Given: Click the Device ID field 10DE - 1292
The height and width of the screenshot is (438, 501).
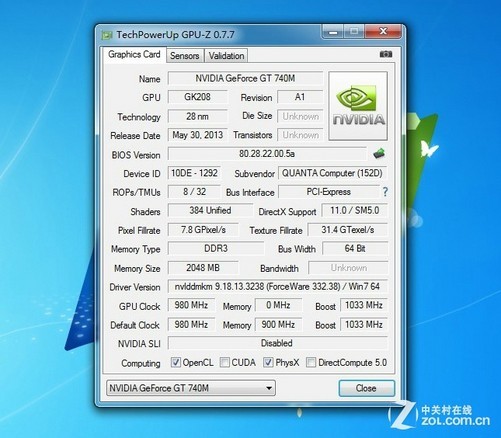Looking at the screenshot, I should point(194,173).
